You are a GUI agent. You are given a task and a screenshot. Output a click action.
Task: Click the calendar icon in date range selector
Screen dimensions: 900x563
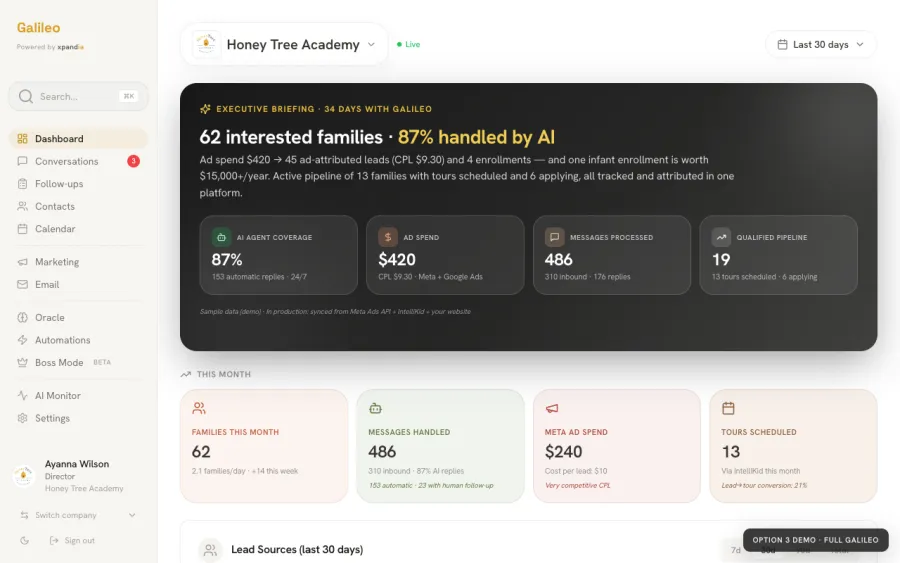tap(782, 44)
